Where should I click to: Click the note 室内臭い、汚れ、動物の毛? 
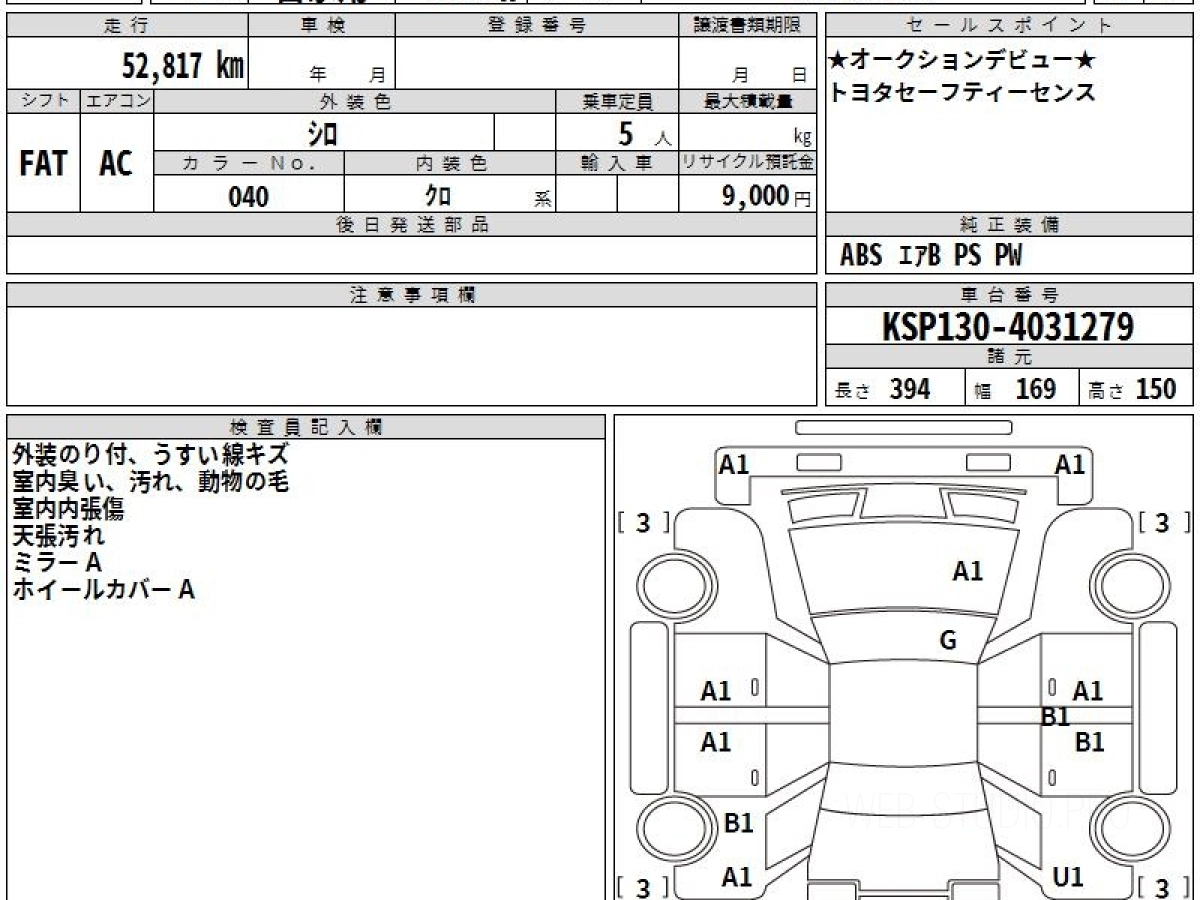pos(150,482)
